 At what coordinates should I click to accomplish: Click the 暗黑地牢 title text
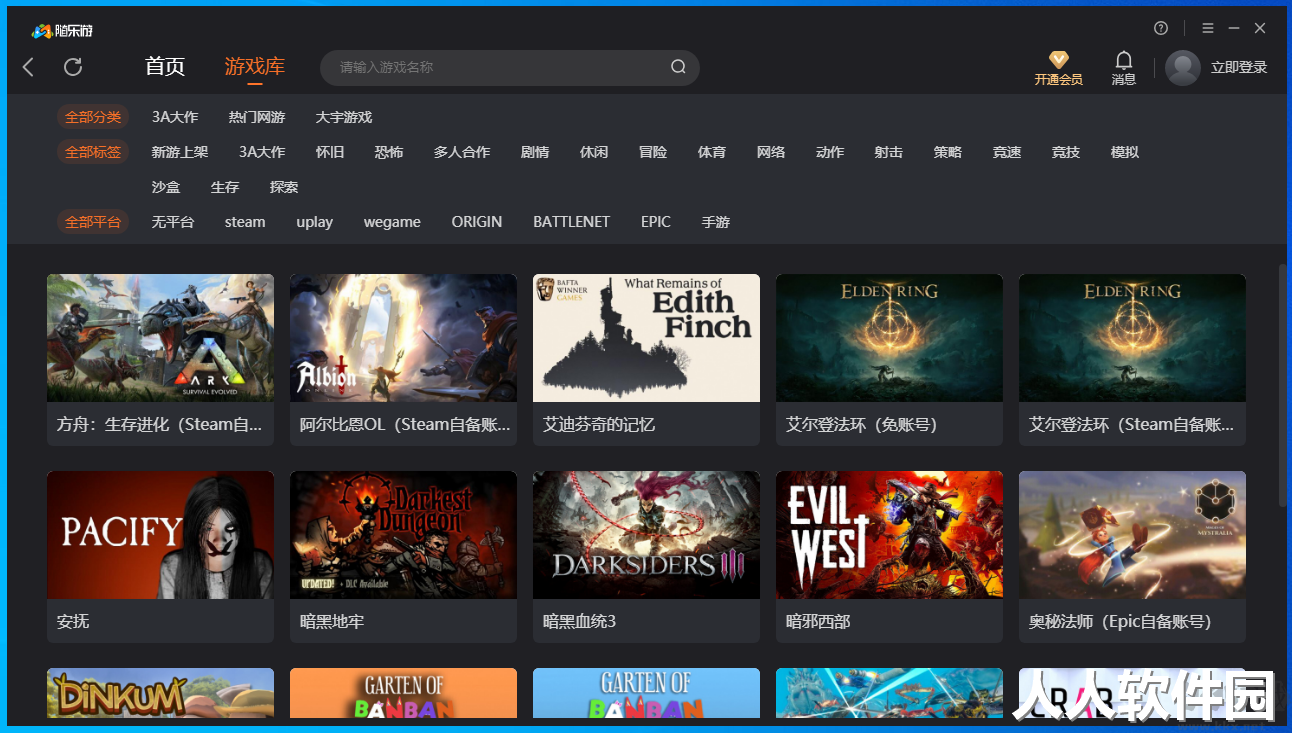[332, 621]
